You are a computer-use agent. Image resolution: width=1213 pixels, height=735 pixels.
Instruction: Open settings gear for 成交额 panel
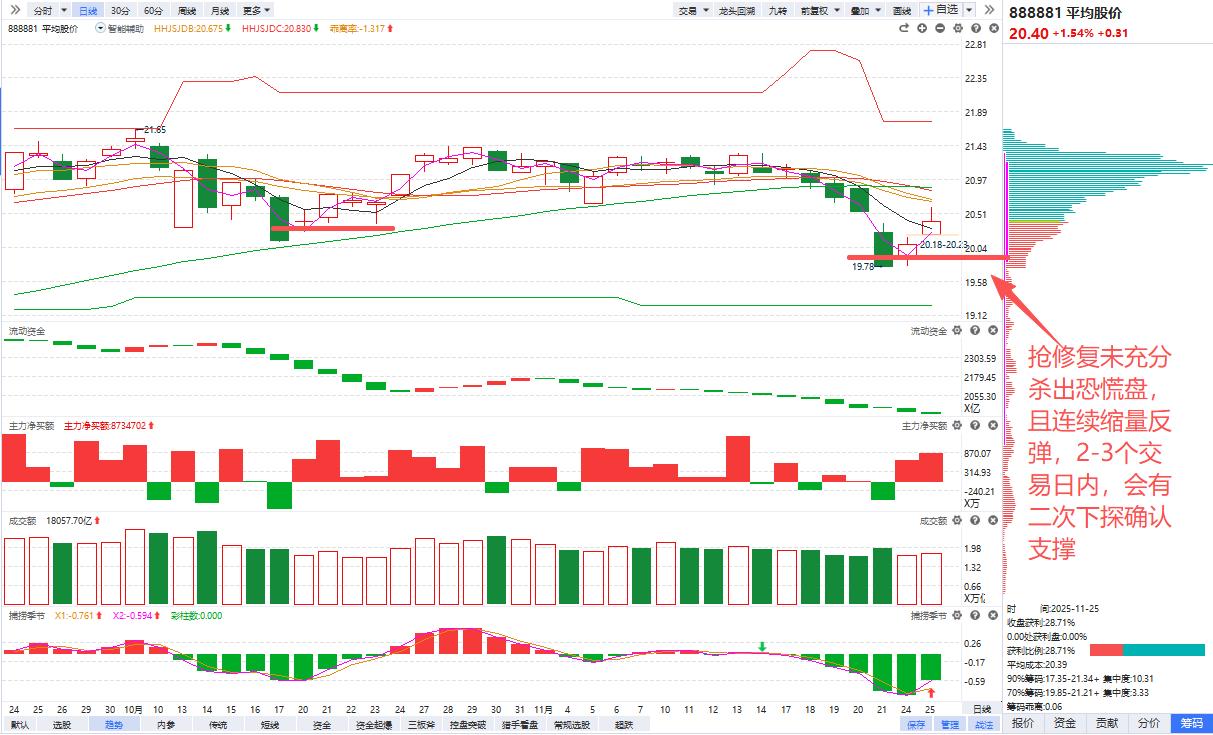[x=955, y=521]
